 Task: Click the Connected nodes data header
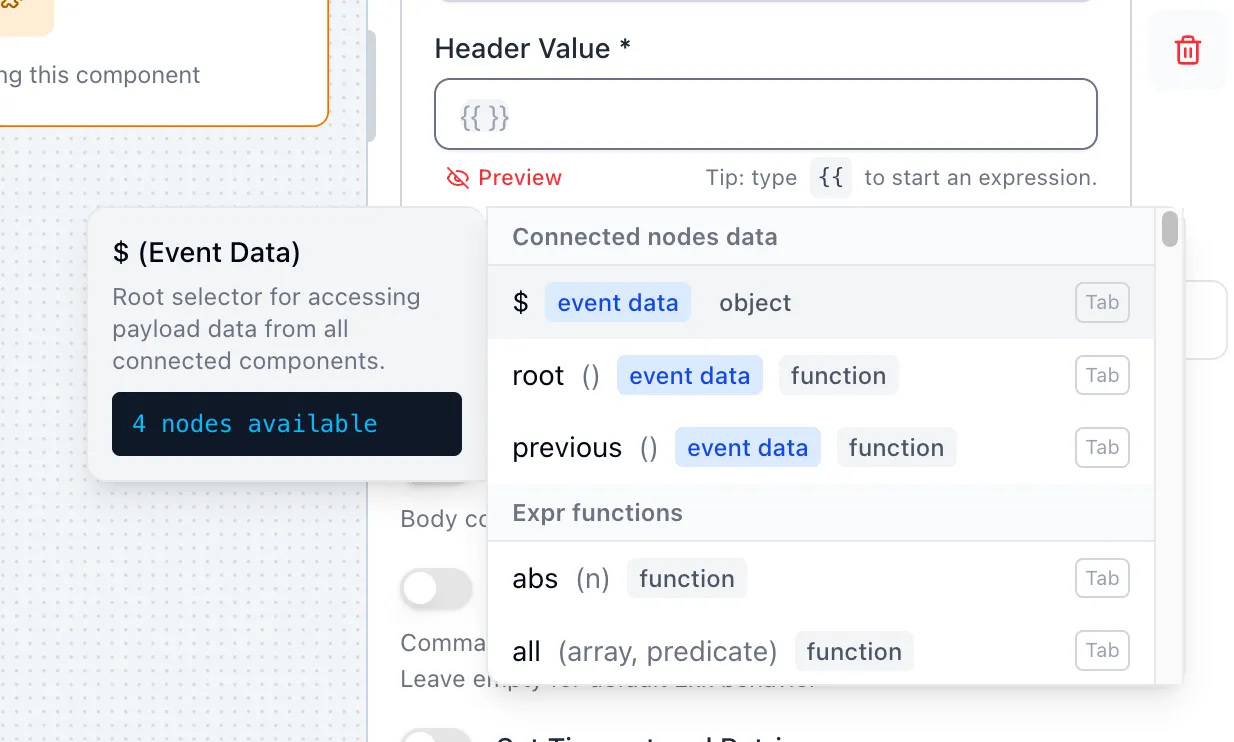[644, 237]
